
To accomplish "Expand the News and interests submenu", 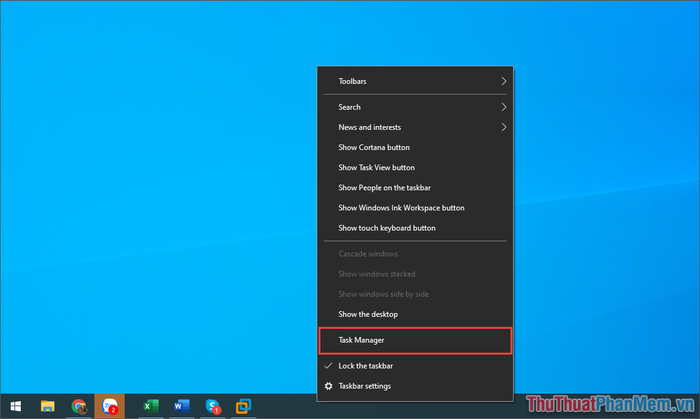I will (x=415, y=127).
